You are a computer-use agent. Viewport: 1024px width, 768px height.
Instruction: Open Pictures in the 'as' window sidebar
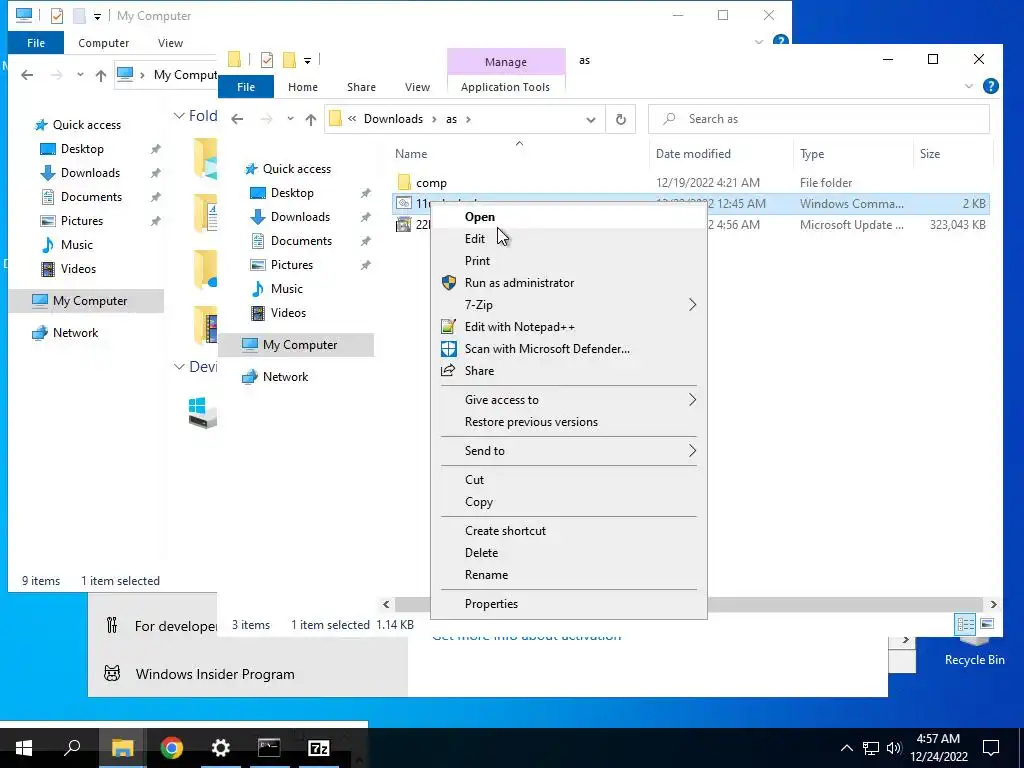click(291, 265)
